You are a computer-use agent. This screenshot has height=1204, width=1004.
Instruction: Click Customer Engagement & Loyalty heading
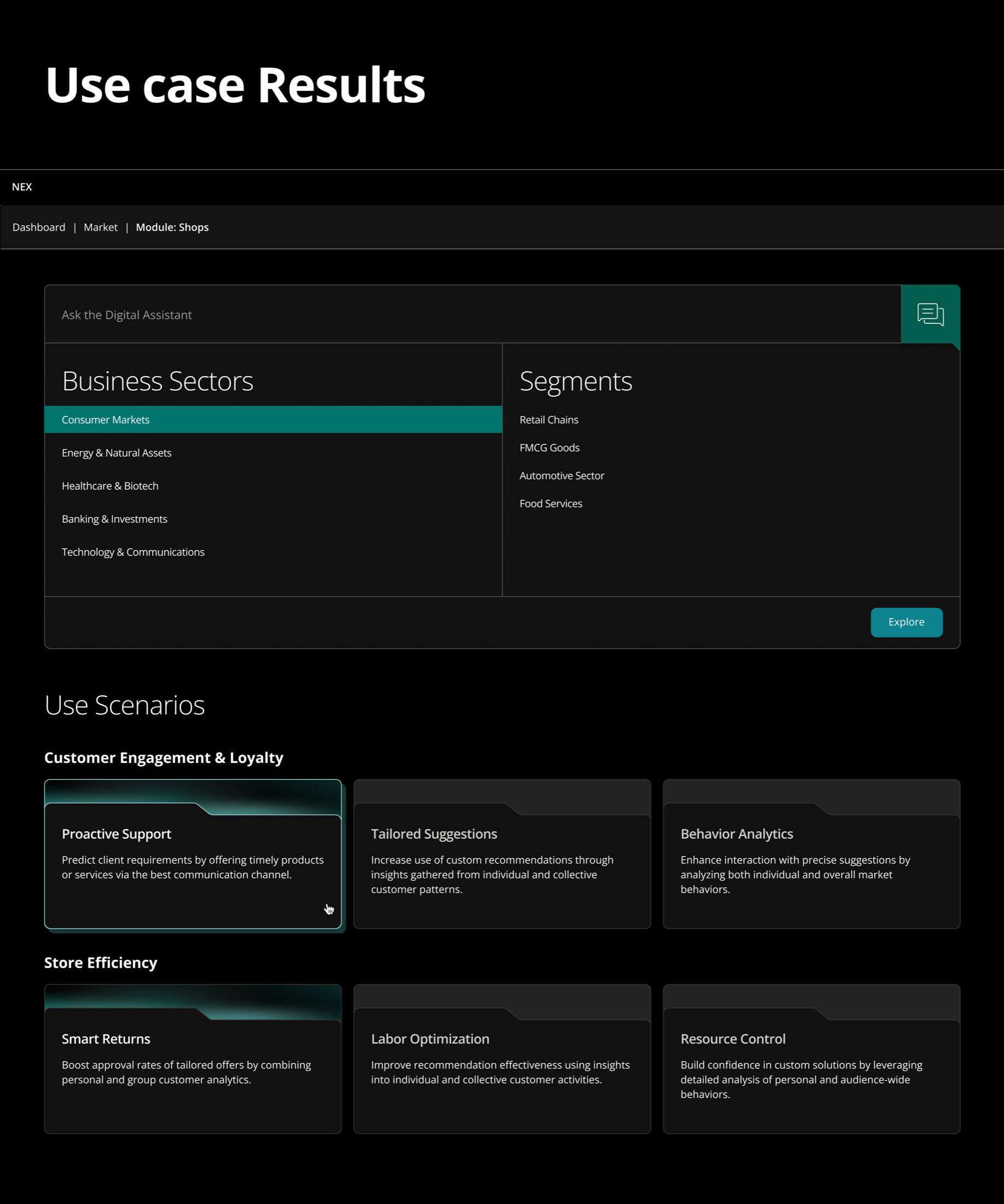point(164,758)
